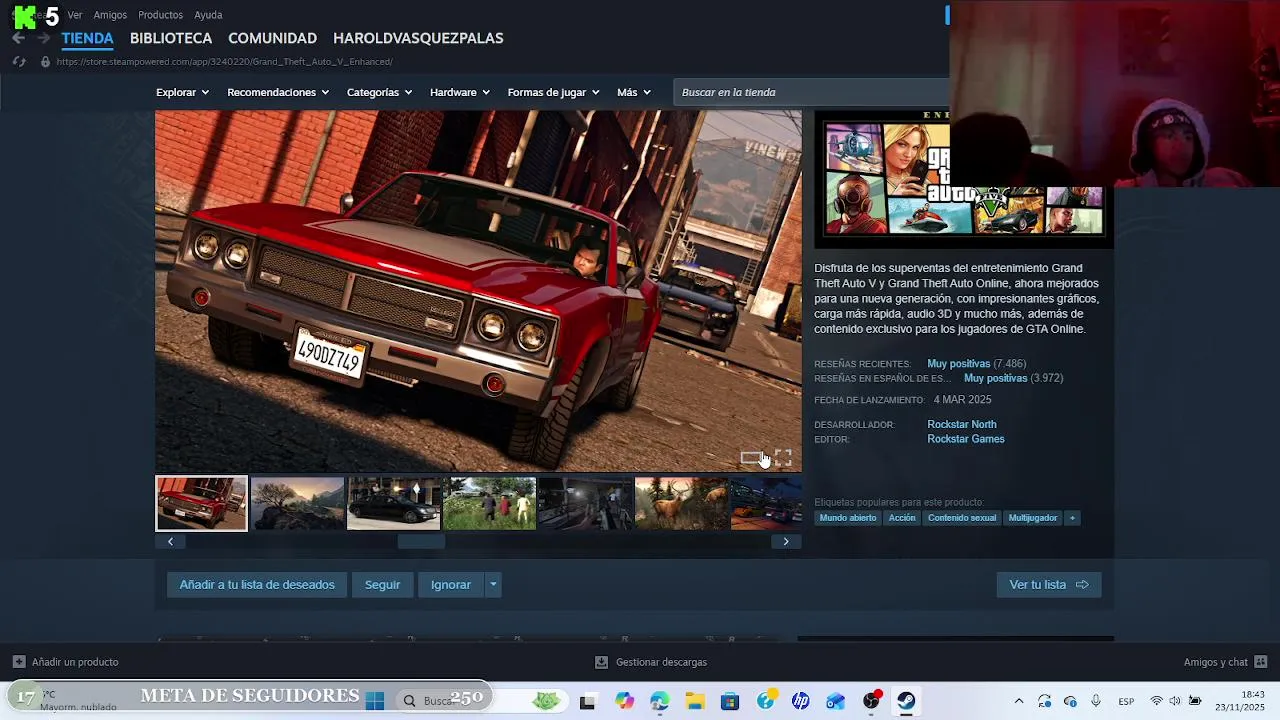Click the lock icon beside the URL

point(45,62)
